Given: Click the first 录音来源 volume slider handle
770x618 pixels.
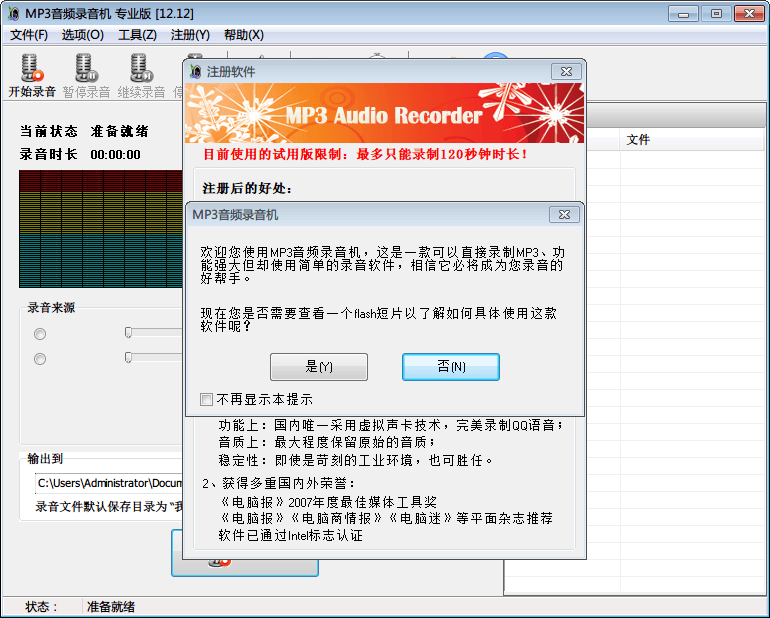Looking at the screenshot, I should point(128,332).
